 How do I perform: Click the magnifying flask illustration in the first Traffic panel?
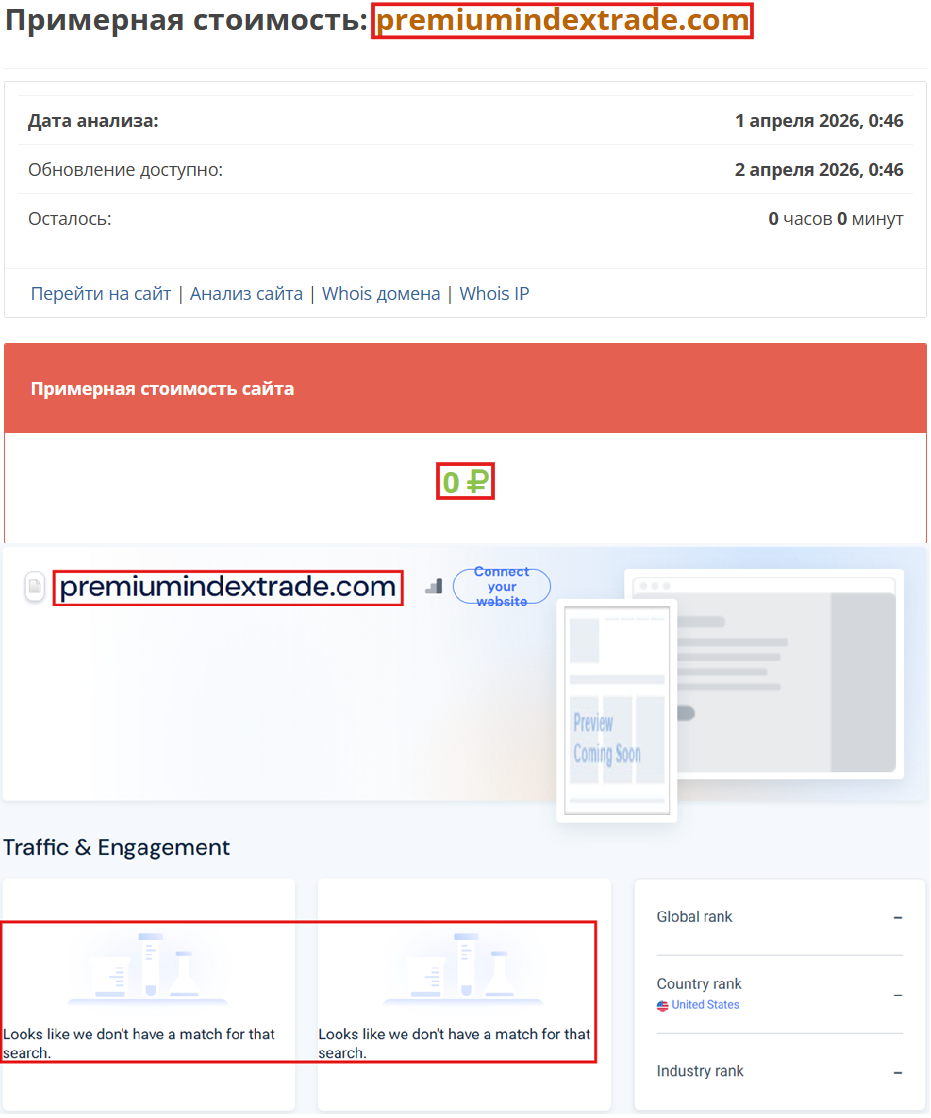[x=148, y=968]
